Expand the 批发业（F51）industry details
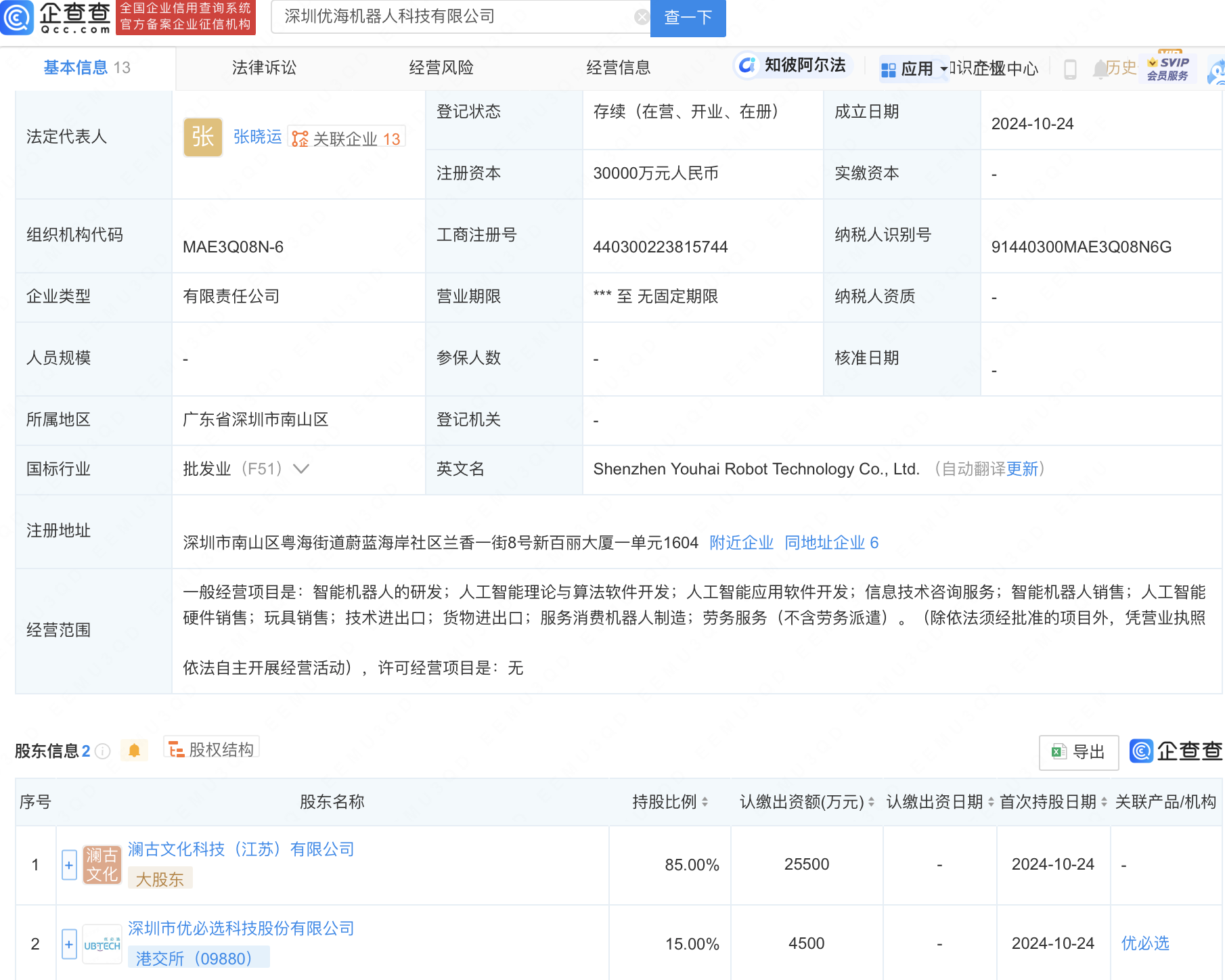 pos(302,468)
